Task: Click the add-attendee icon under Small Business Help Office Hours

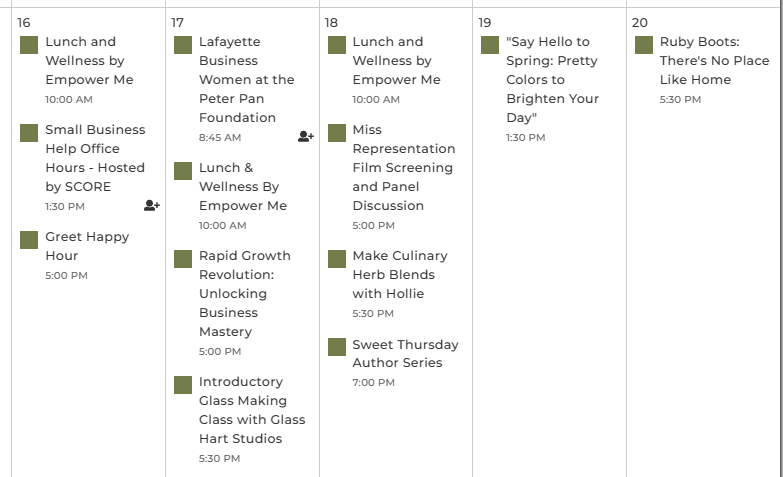Action: click(151, 206)
